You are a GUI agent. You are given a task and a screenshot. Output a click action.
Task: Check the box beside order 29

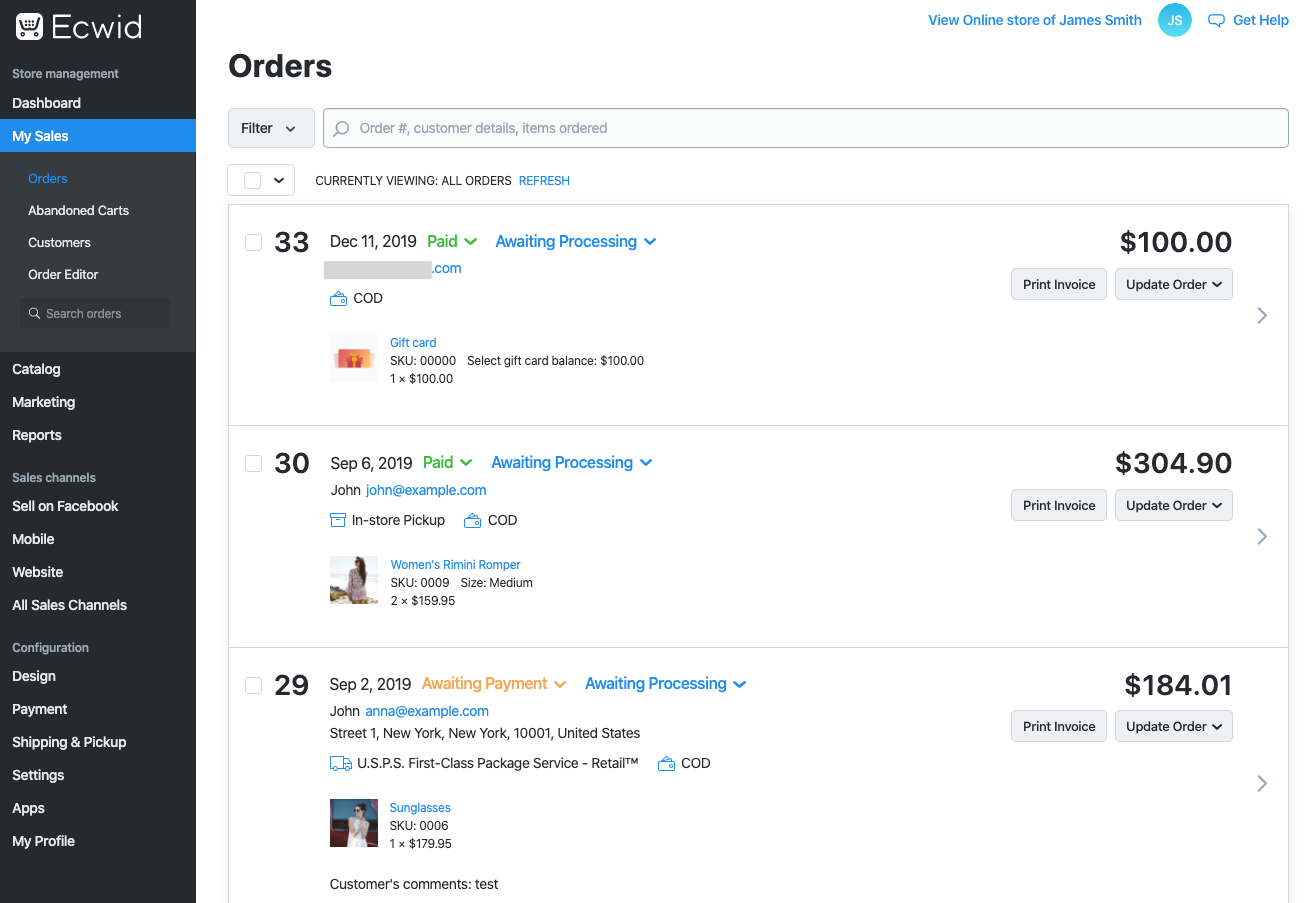(x=254, y=684)
